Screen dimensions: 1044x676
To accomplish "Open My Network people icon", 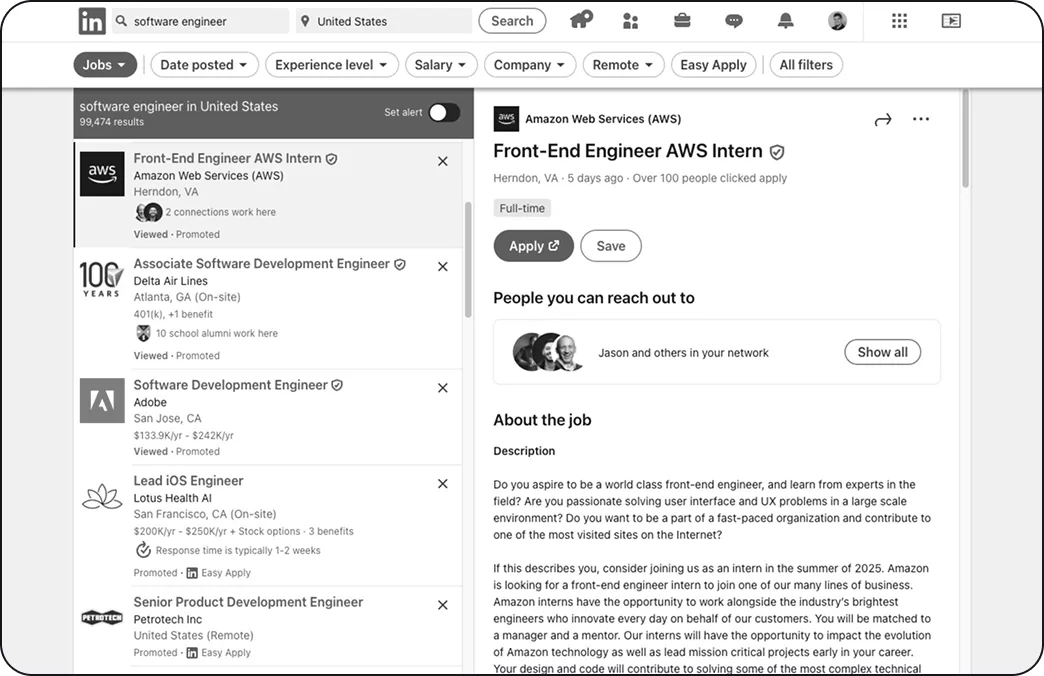I will click(x=630, y=21).
